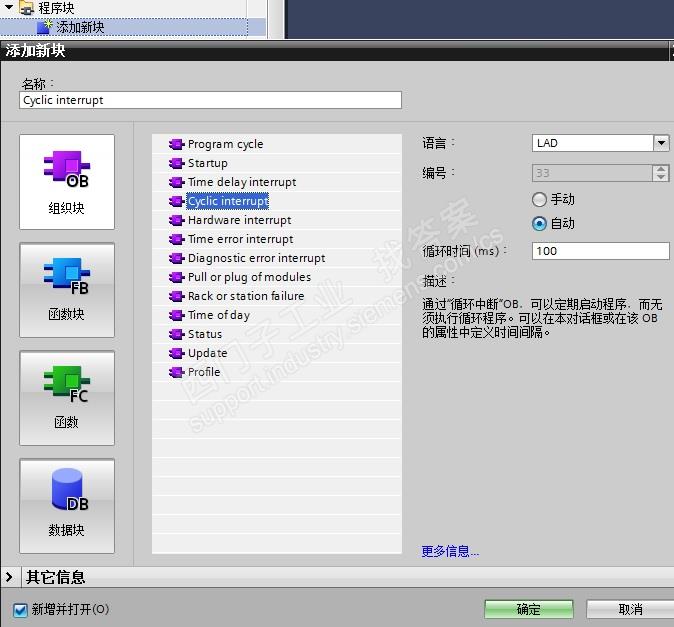Click the Program cycle OB icon
Image resolution: width=674 pixels, height=627 pixels.
(x=176, y=144)
